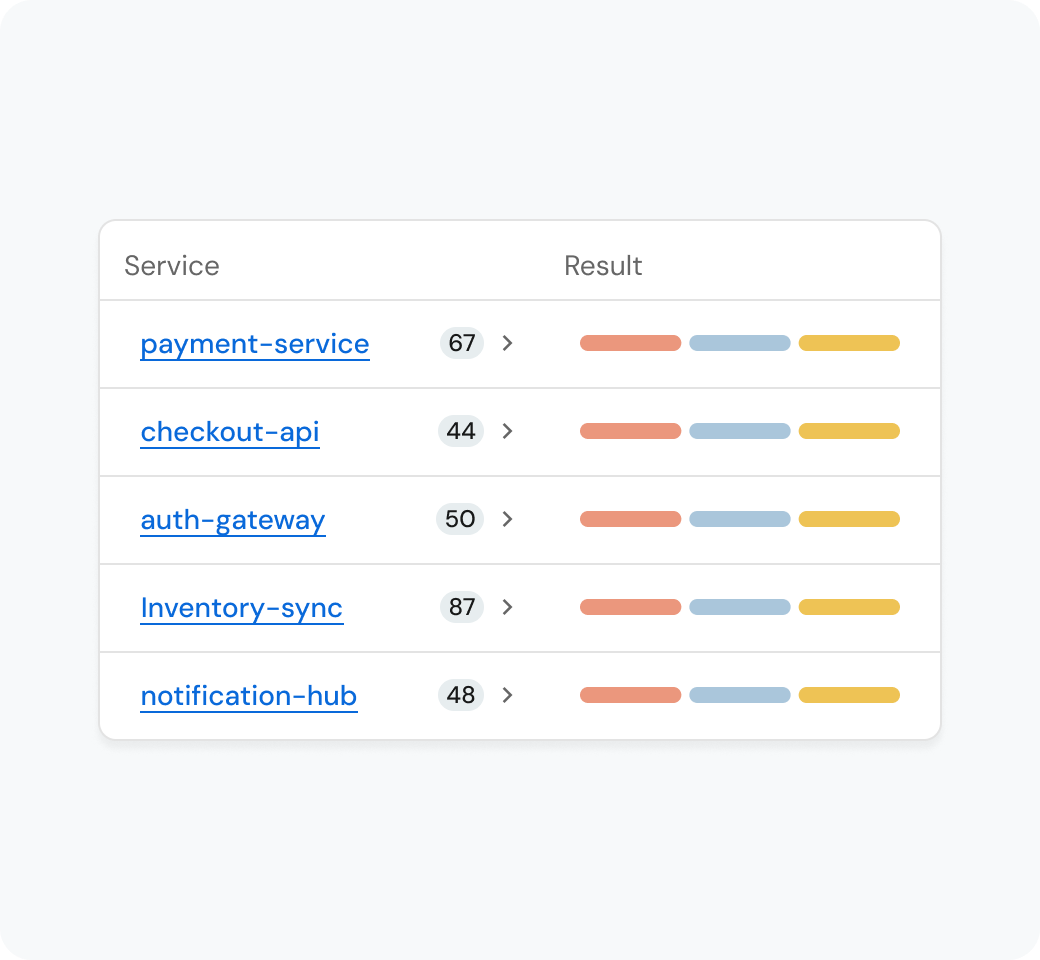
Task: Open the auth-gateway link
Action: click(x=233, y=520)
